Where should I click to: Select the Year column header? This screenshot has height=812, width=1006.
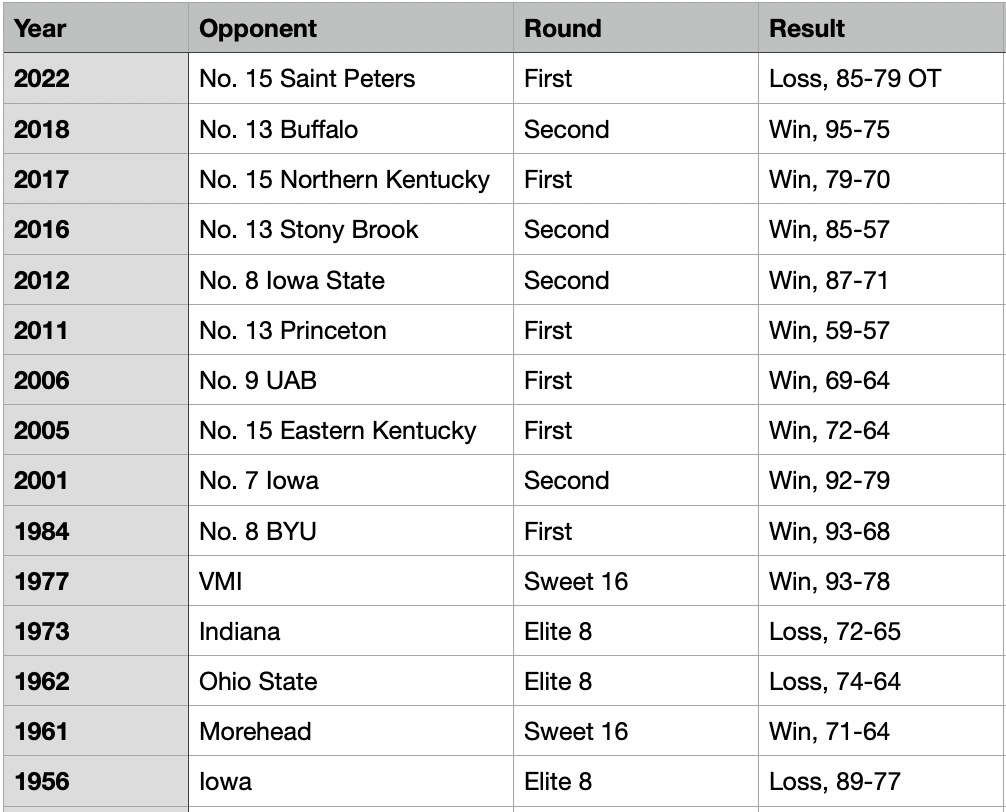tap(96, 28)
